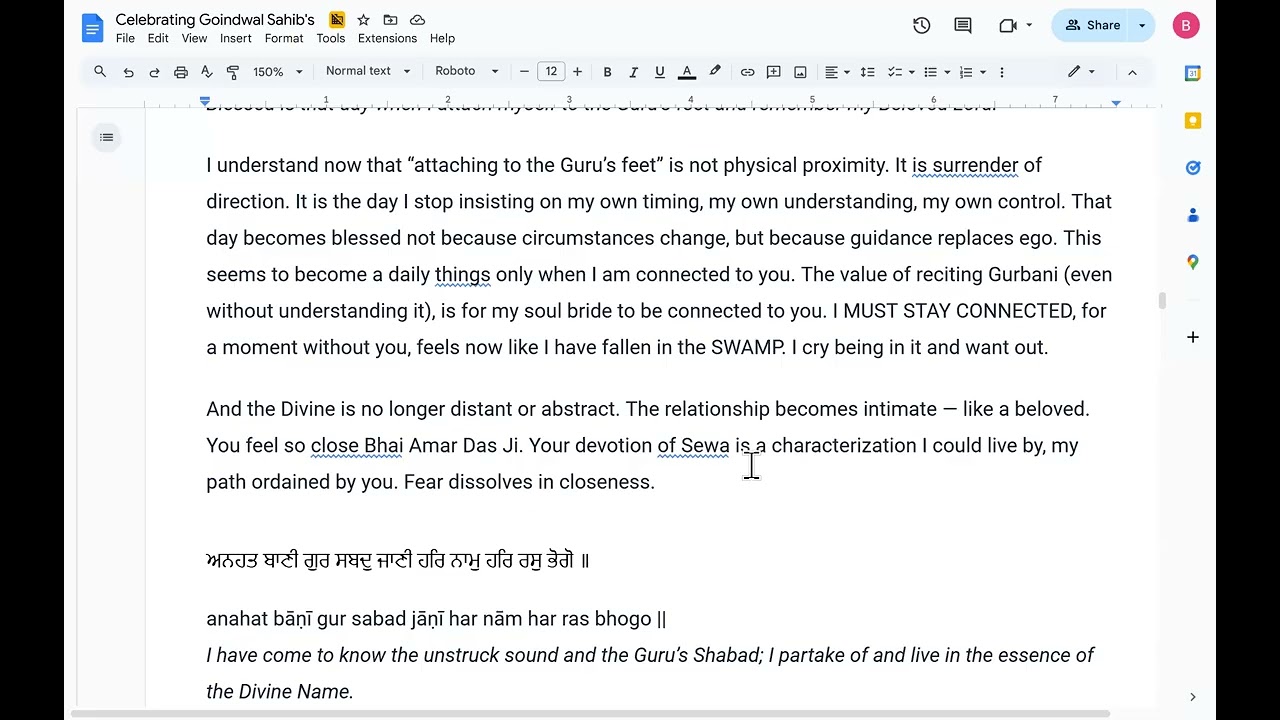Open the zoom level dropdown at 150%
This screenshot has height=720, width=1280.
click(x=278, y=72)
